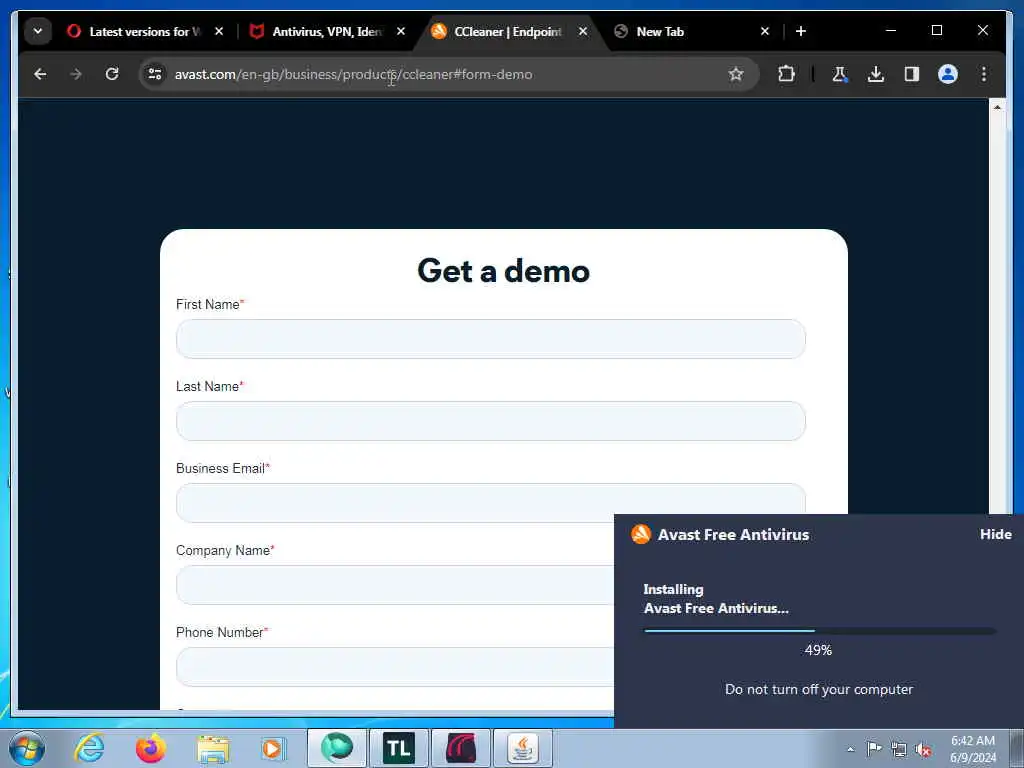Image resolution: width=1024 pixels, height=768 pixels.
Task: Click the Phone Number field
Action: (x=395, y=667)
